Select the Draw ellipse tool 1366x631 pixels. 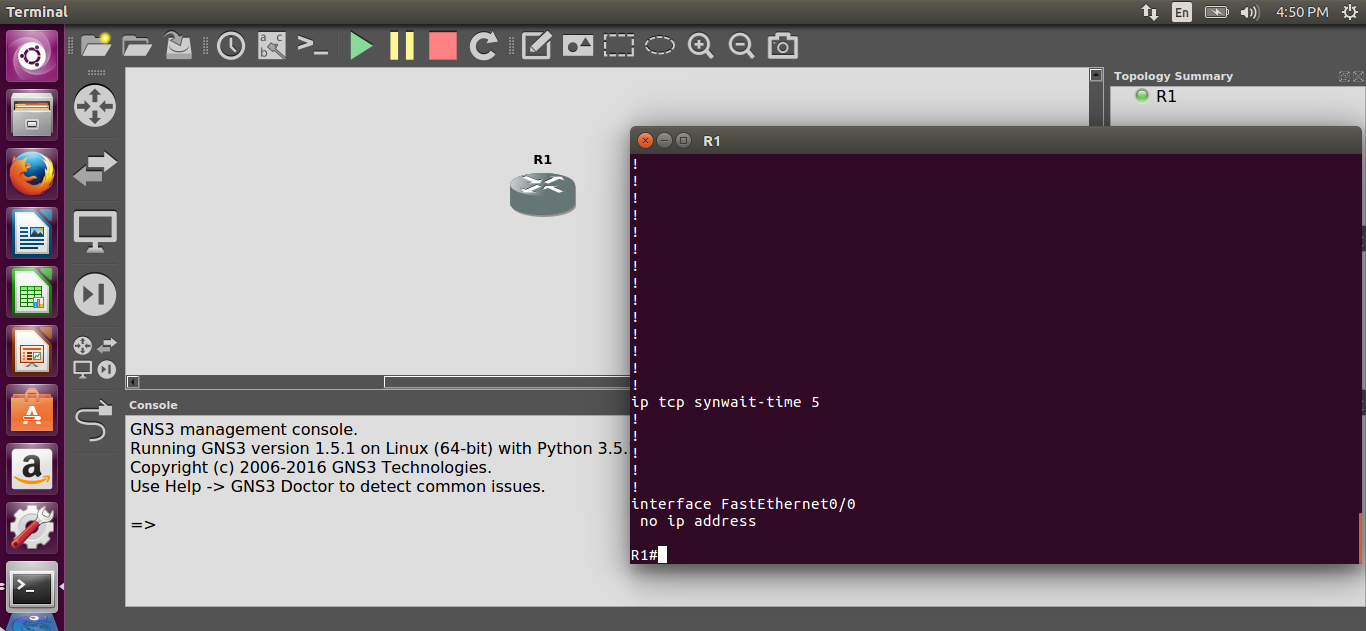coord(660,45)
